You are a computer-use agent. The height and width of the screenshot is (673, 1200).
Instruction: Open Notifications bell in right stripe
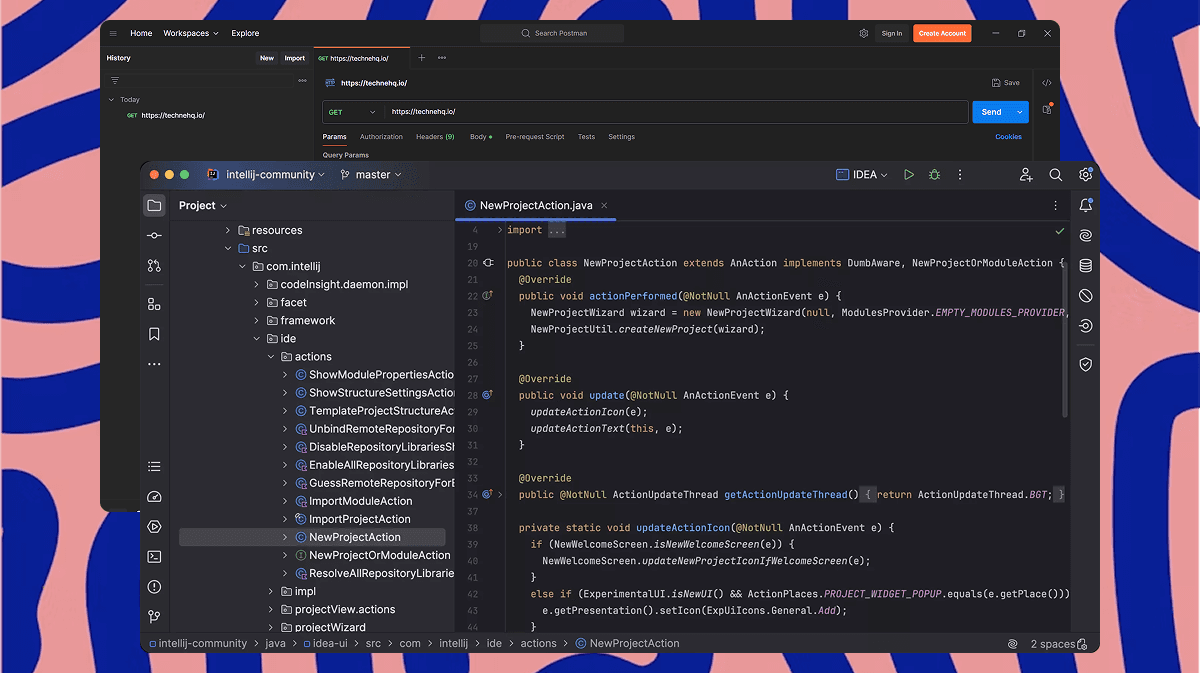coord(1085,205)
